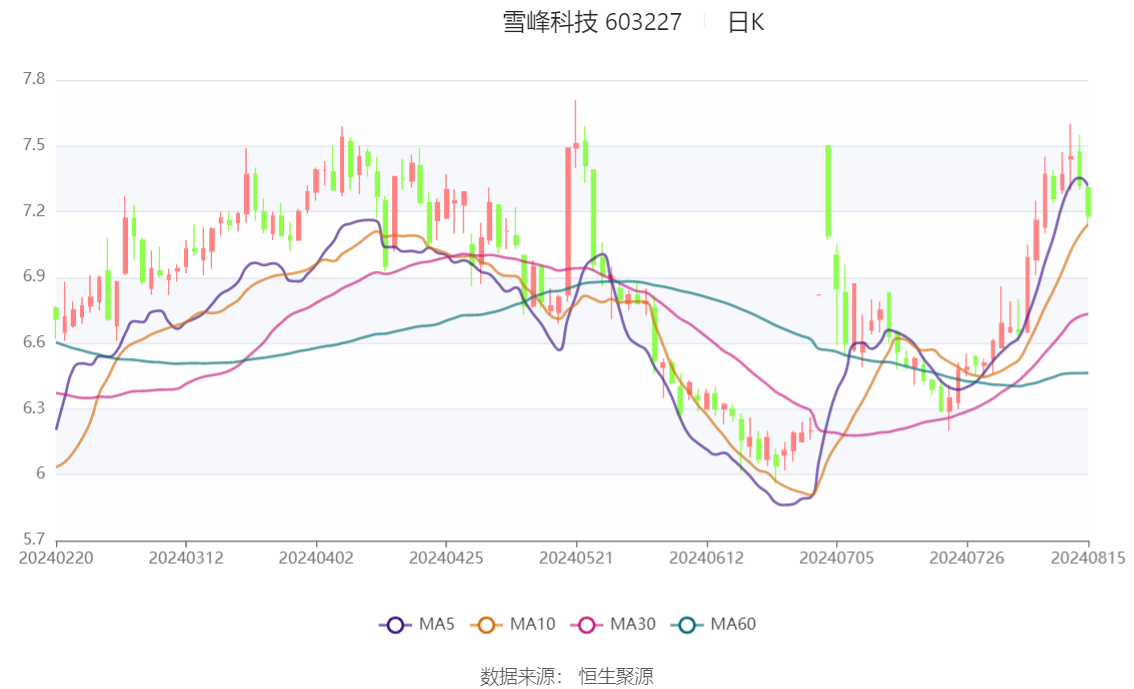The width and height of the screenshot is (1134, 689).
Task: Click y-axis value 6.9
Action: [34, 276]
